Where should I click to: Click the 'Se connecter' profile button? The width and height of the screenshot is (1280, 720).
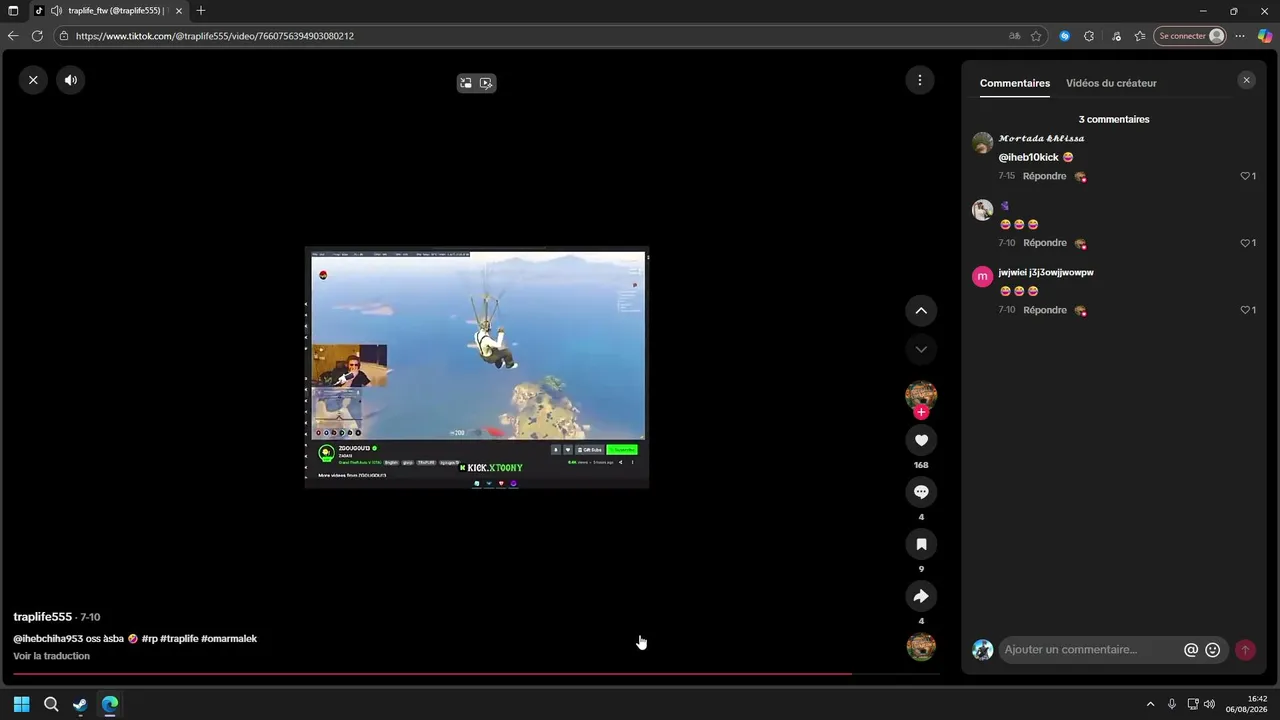click(1190, 36)
